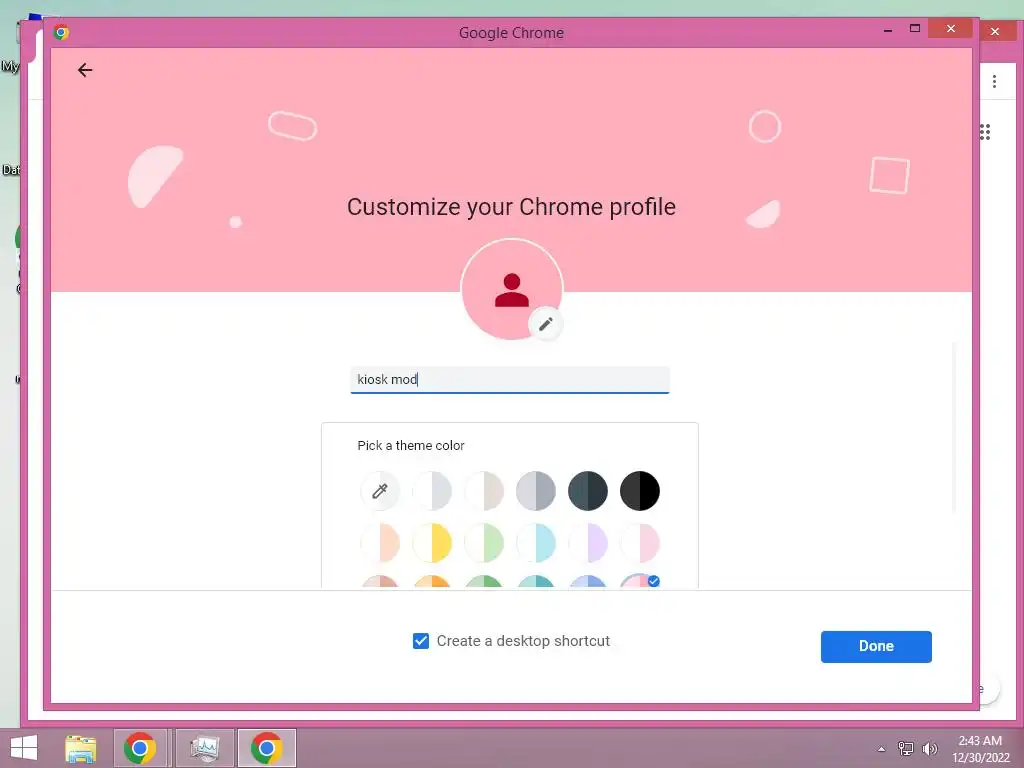Click the active Chrome taskbar icon
Screen dimensions: 1024x768
pos(266,748)
